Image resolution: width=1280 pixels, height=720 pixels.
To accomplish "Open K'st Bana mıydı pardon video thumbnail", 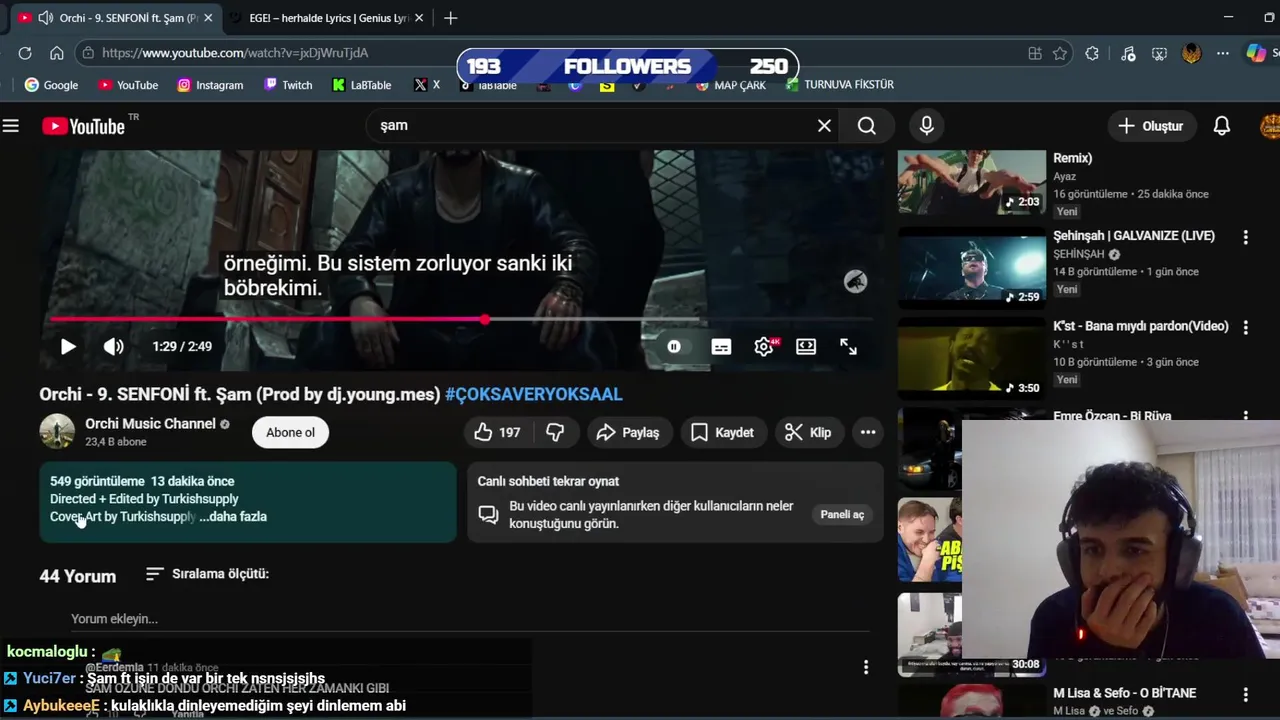I will point(971,358).
